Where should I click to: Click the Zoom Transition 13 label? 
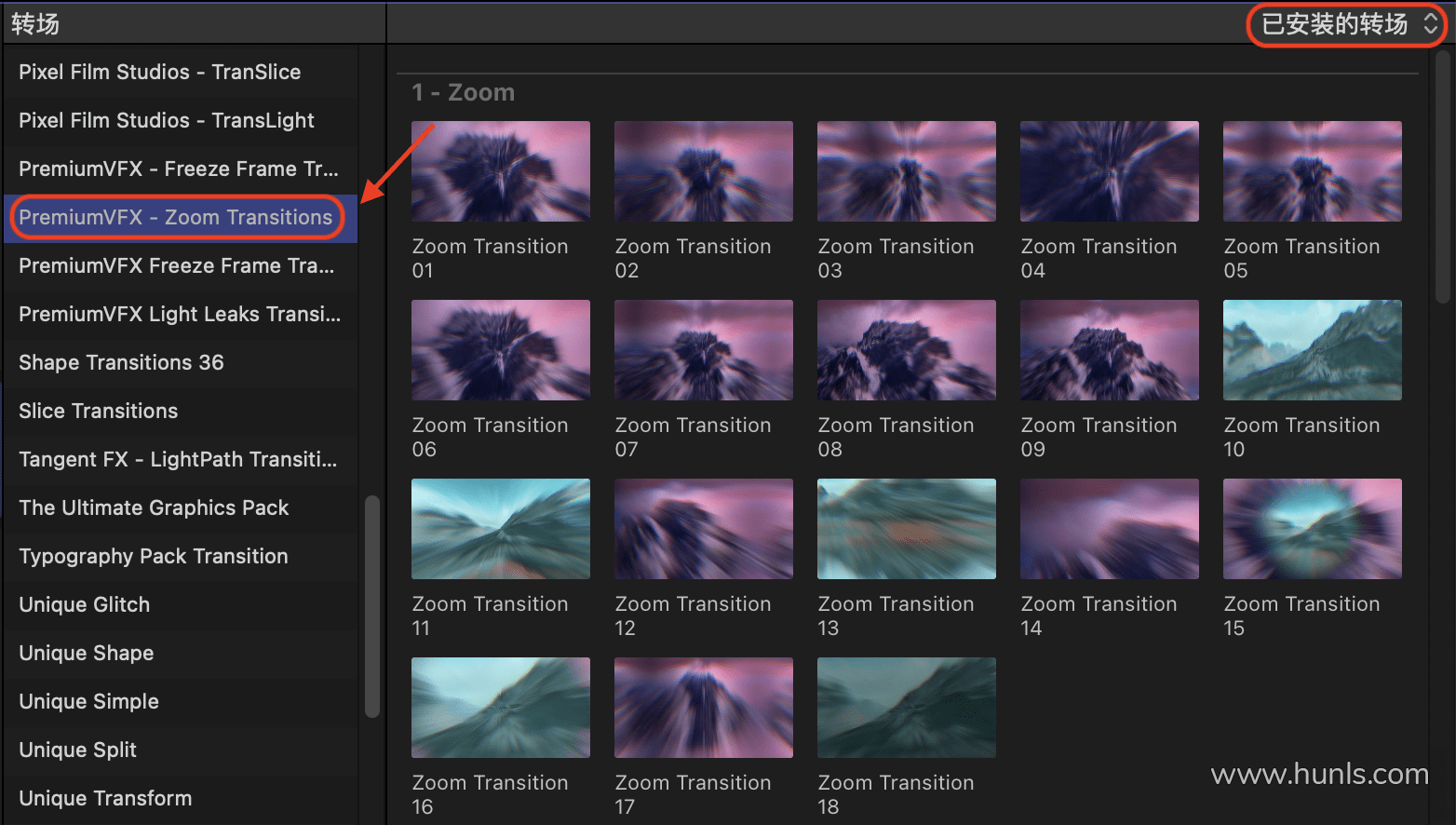click(896, 616)
